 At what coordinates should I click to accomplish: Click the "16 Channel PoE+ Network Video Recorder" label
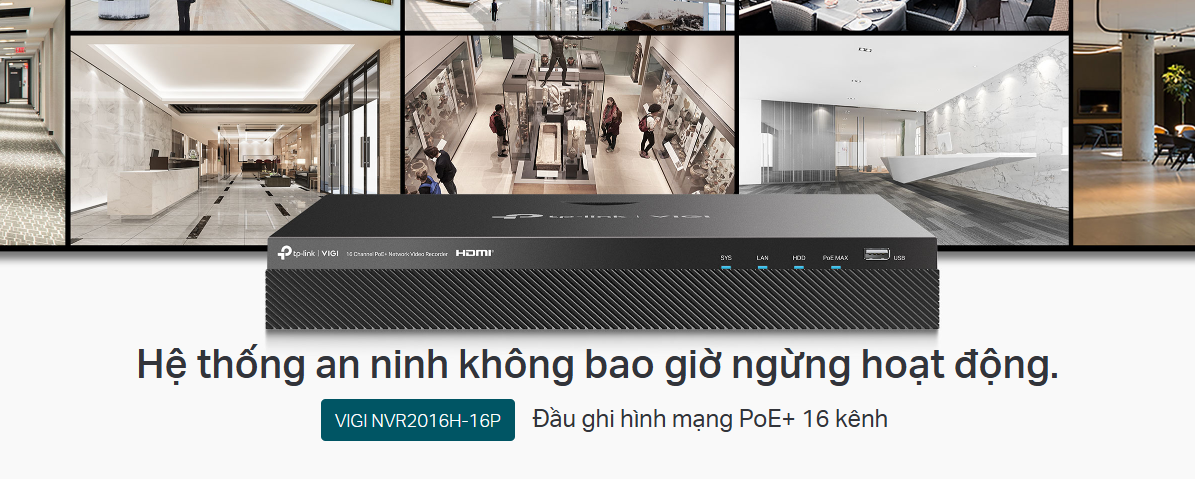point(396,253)
